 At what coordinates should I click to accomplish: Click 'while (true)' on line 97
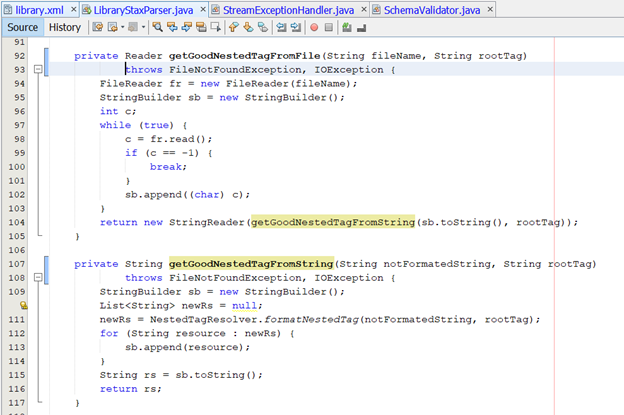(x=137, y=125)
